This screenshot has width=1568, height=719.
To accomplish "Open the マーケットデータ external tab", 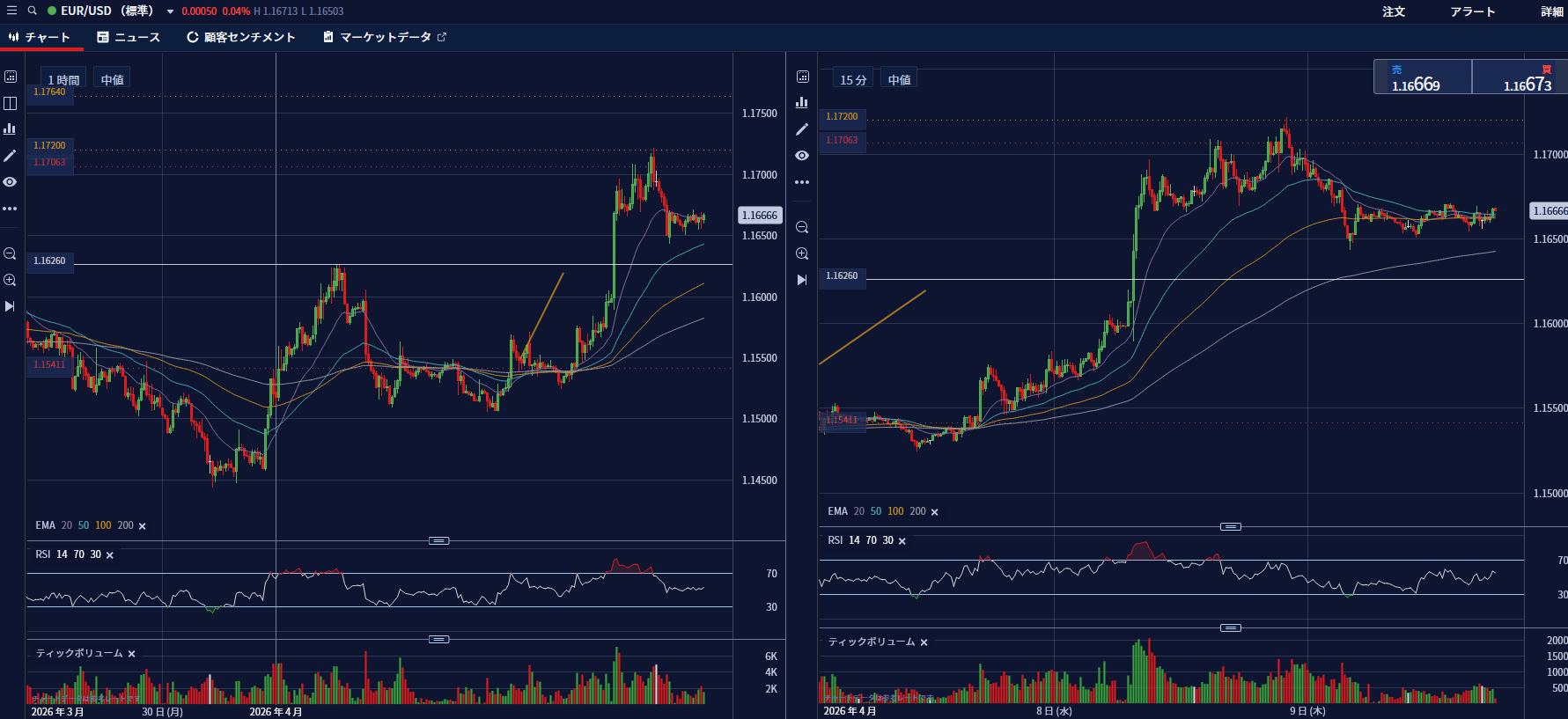I will pyautogui.click(x=385, y=37).
